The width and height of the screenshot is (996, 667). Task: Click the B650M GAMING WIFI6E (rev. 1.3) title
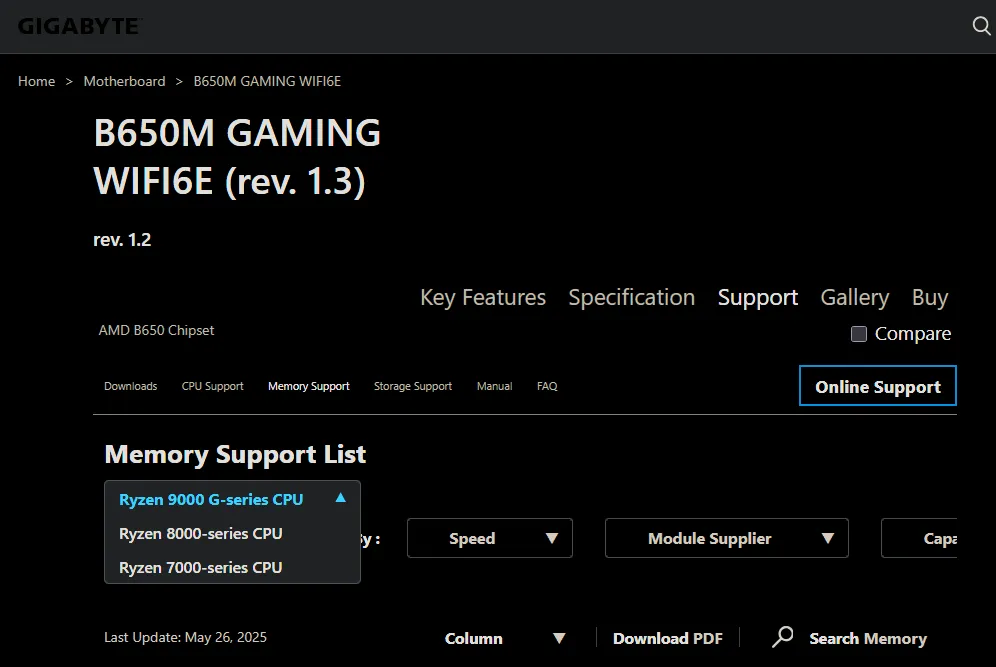[237, 157]
